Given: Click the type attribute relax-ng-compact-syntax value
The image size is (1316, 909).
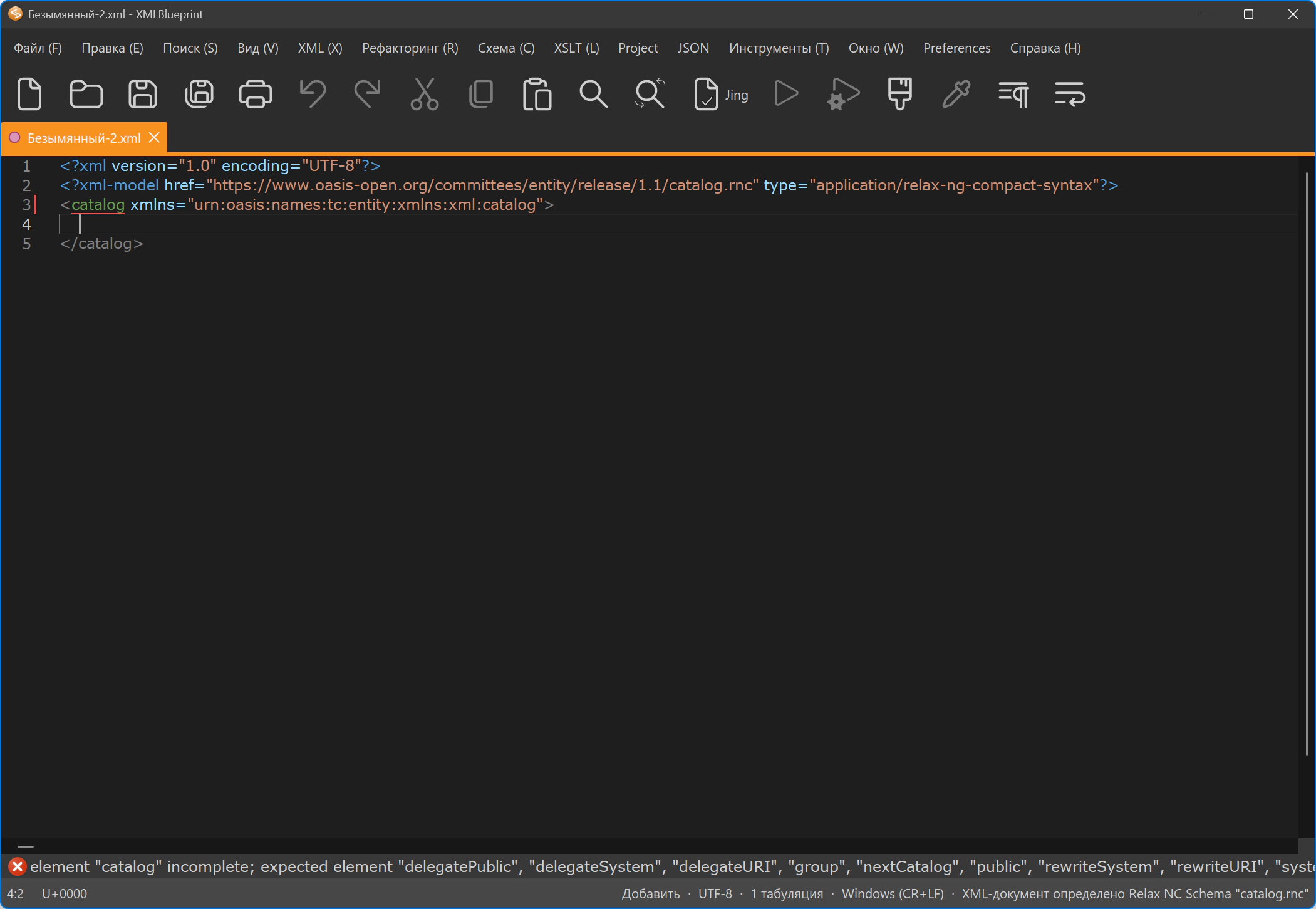Looking at the screenshot, I should [x=955, y=185].
